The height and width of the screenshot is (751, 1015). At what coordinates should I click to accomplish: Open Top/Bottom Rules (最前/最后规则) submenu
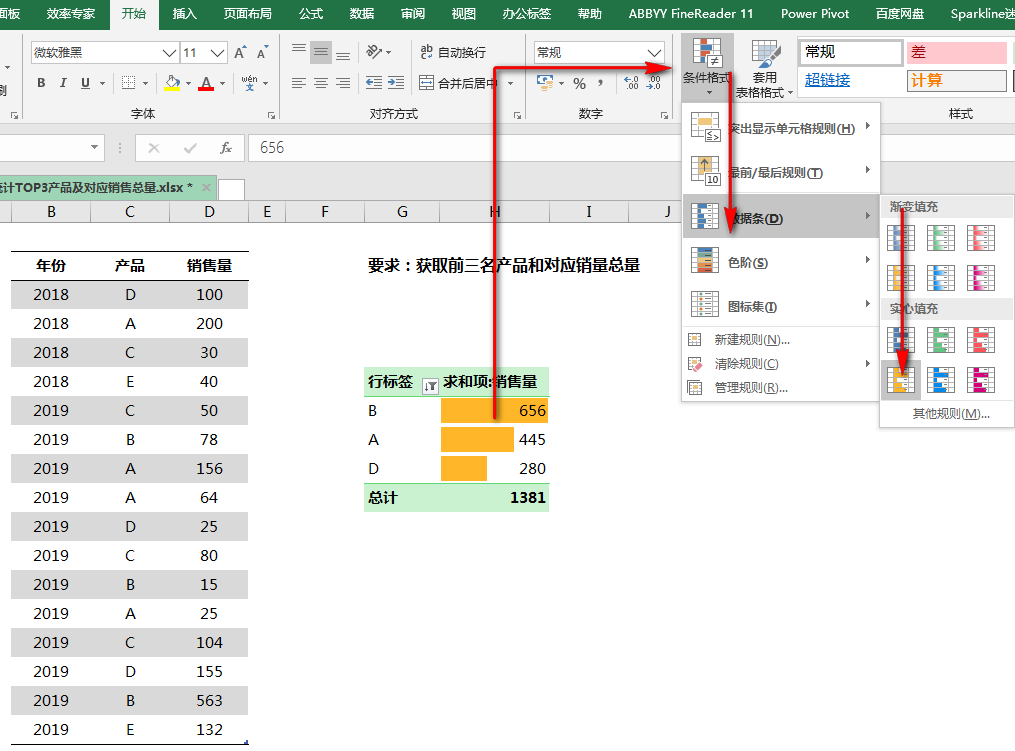[x=781, y=172]
